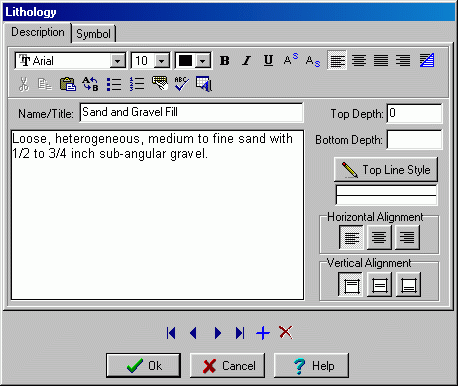
Task: Center text using toolbar icon
Action: 359,61
